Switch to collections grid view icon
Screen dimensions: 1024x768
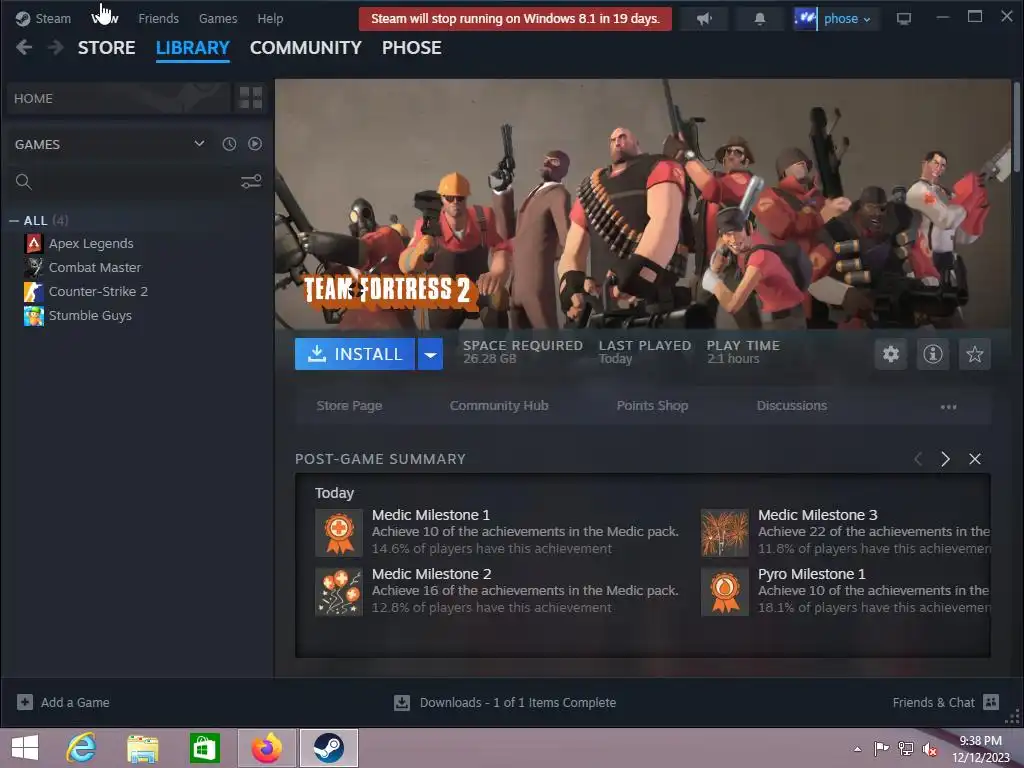[x=251, y=98]
